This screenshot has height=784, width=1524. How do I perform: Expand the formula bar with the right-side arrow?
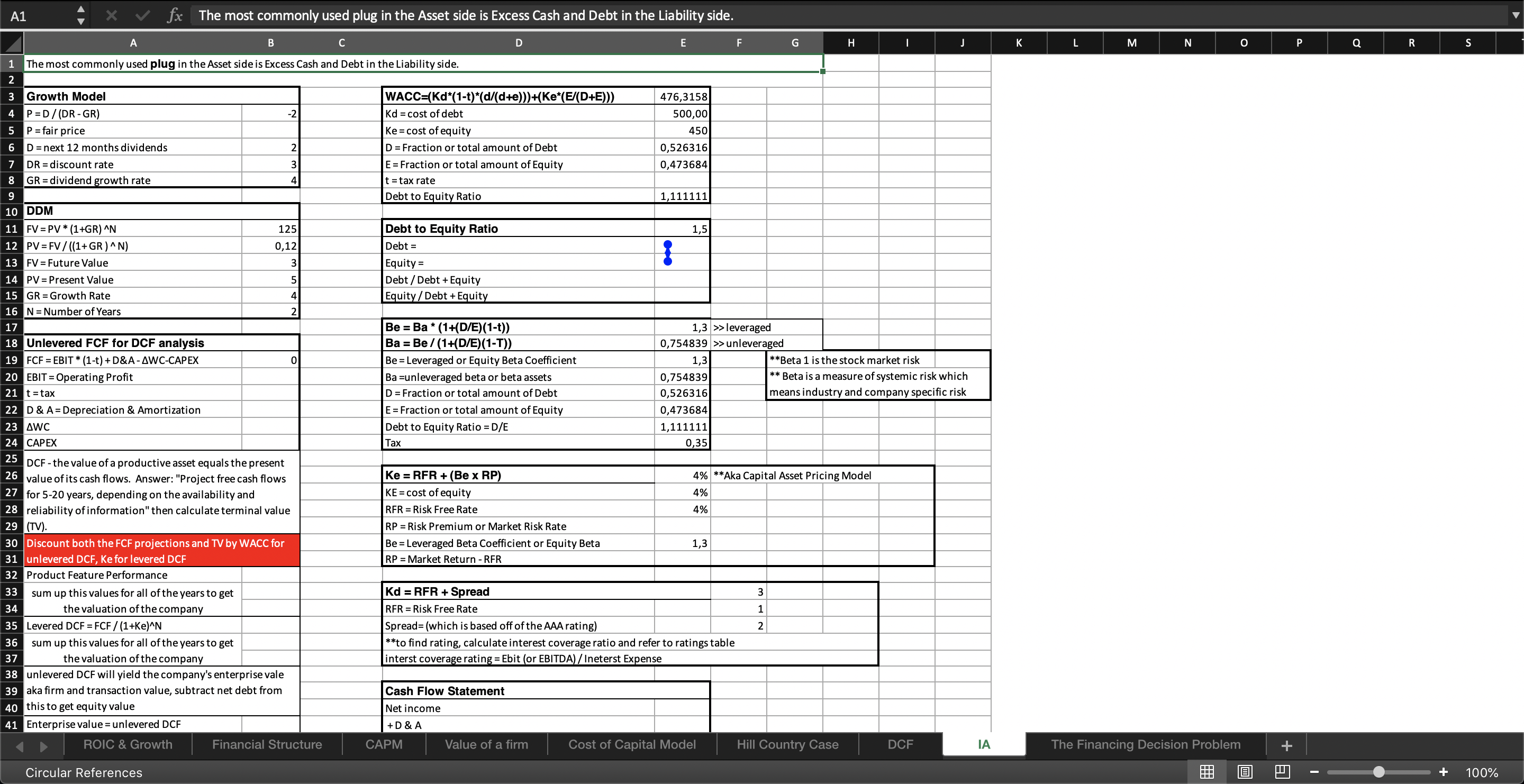point(1515,15)
